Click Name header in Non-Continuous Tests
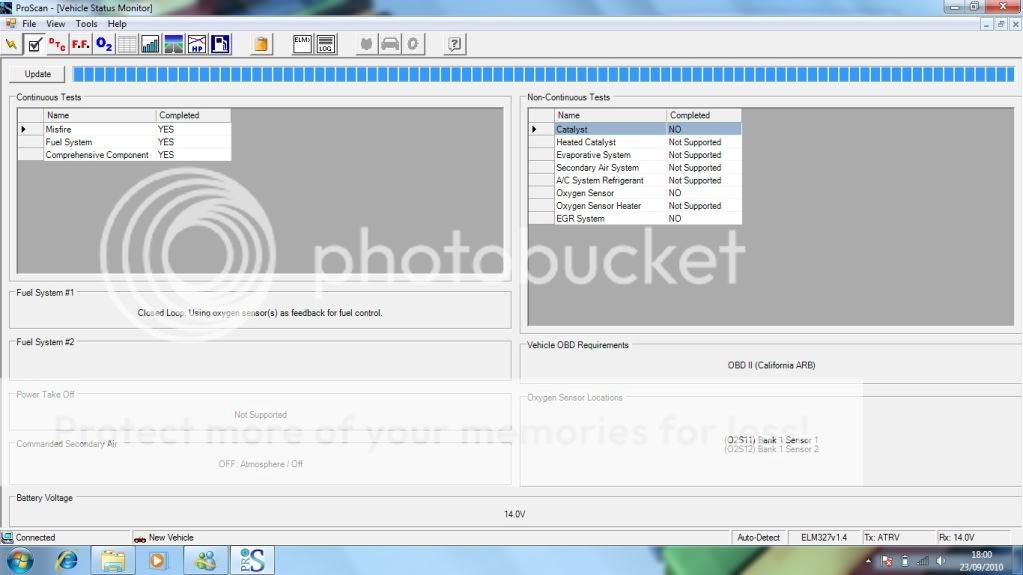The width and height of the screenshot is (1023, 575). click(x=610, y=115)
